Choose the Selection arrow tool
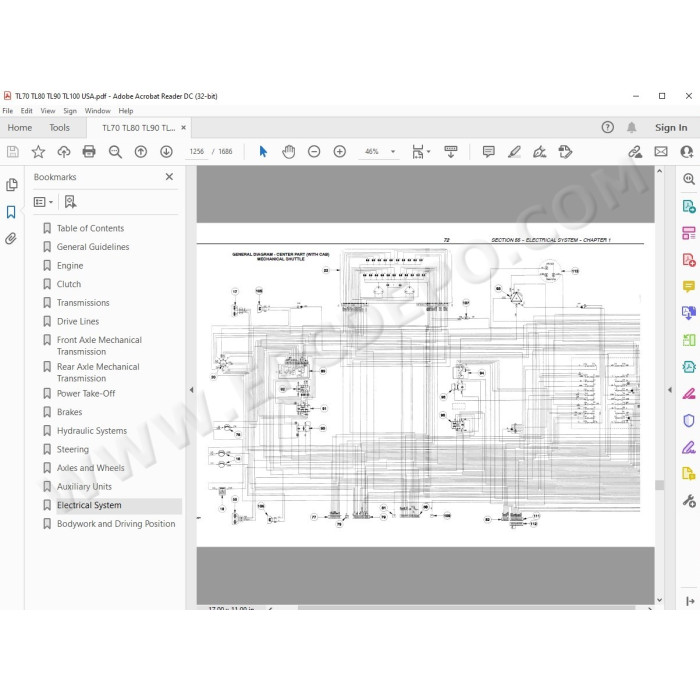 263,152
